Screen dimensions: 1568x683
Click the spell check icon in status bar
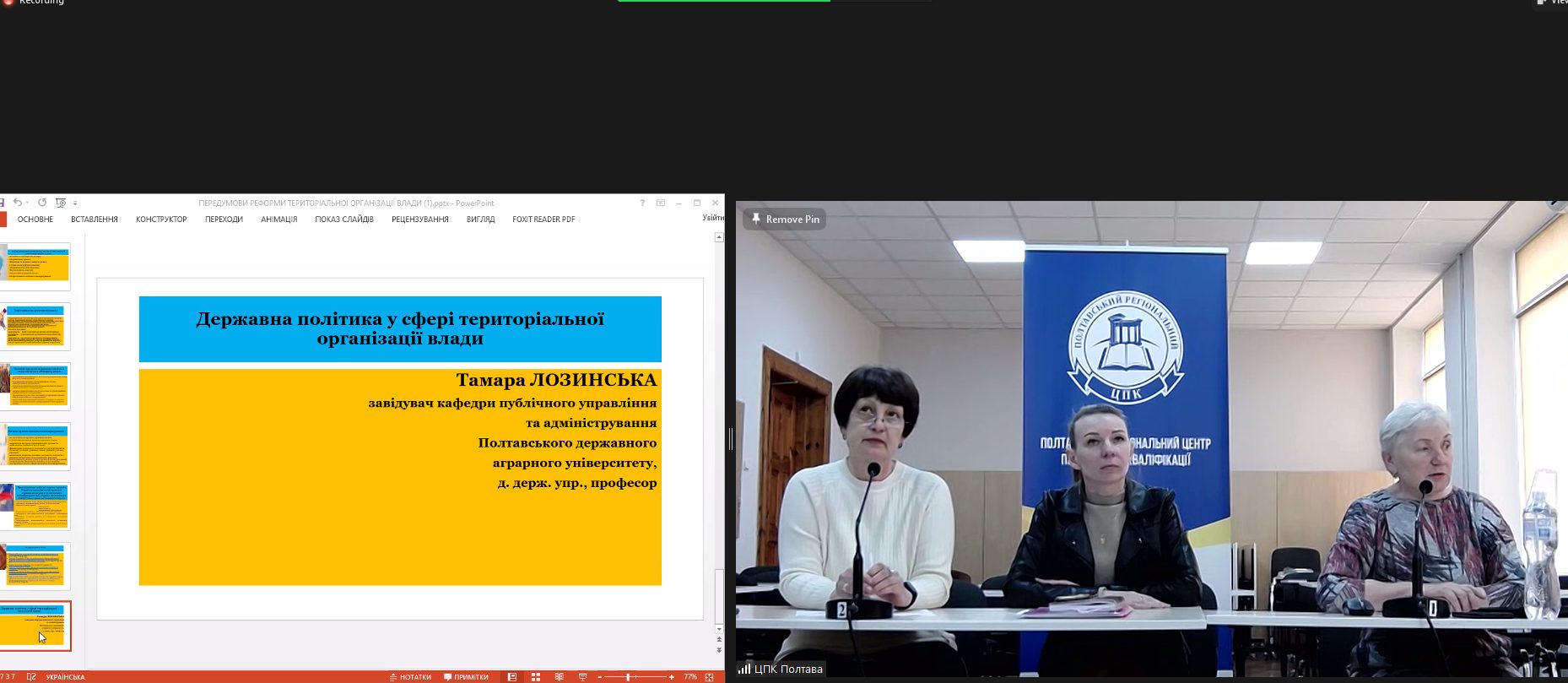click(31, 677)
